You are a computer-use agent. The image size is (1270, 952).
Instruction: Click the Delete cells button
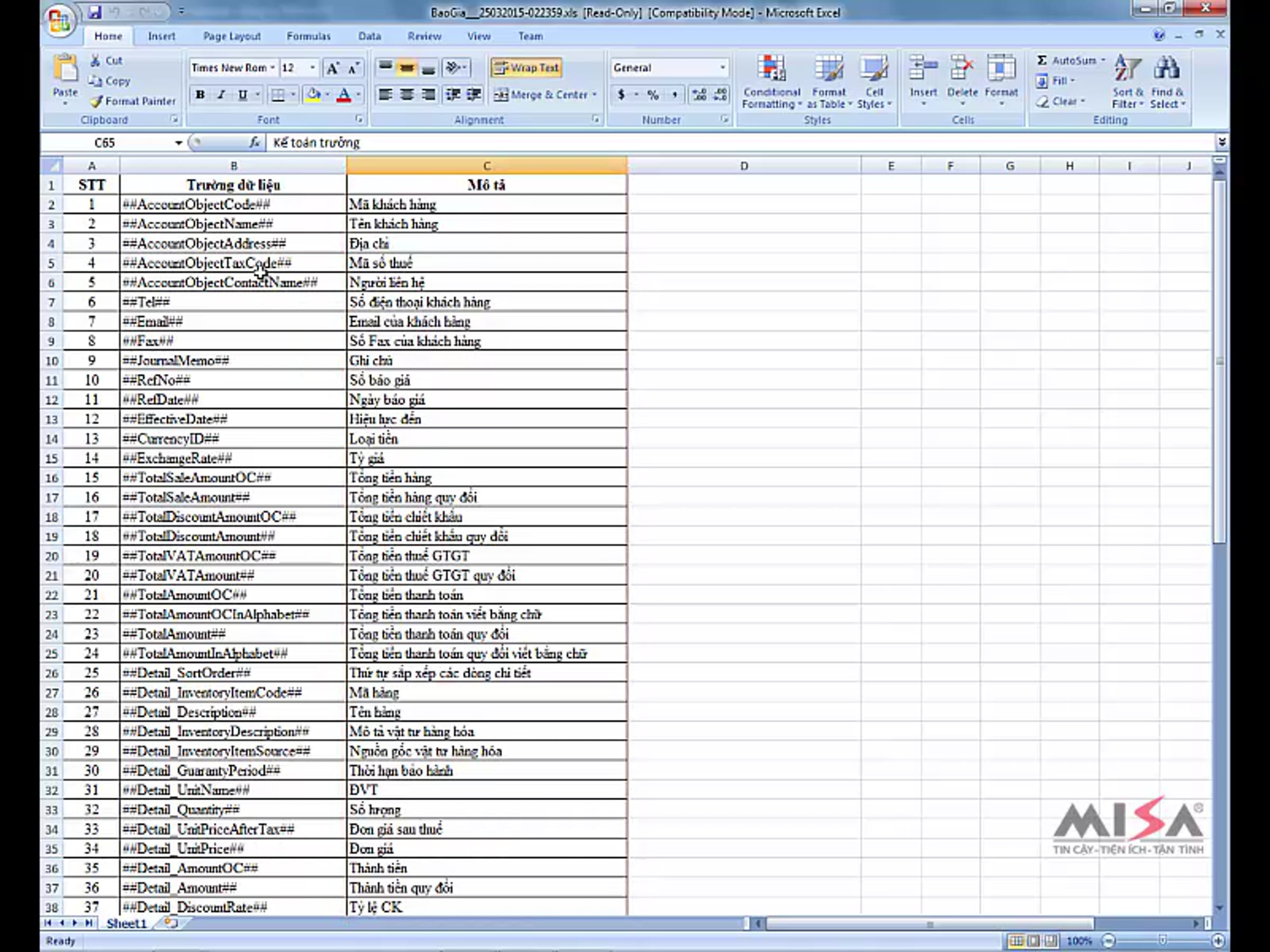pyautogui.click(x=962, y=81)
